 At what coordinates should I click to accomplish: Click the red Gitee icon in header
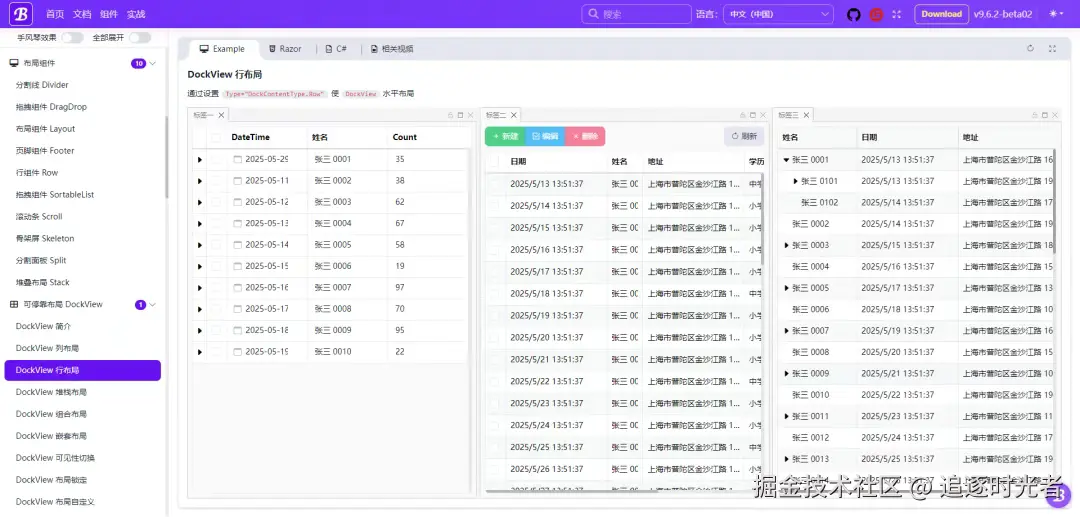coord(876,14)
